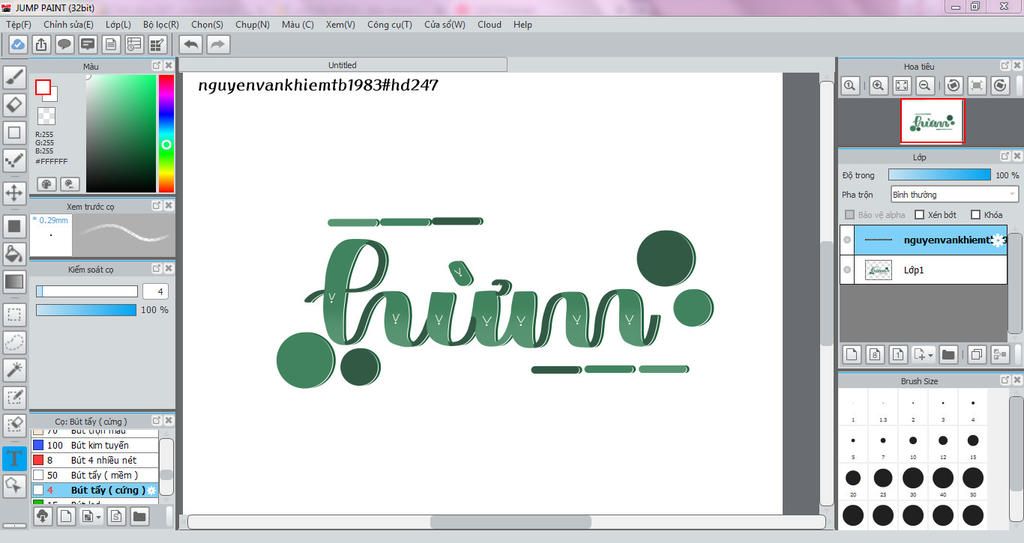Image resolution: width=1024 pixels, height=543 pixels.
Task: Select the Bút kim tuyến brush
Action: (95, 445)
